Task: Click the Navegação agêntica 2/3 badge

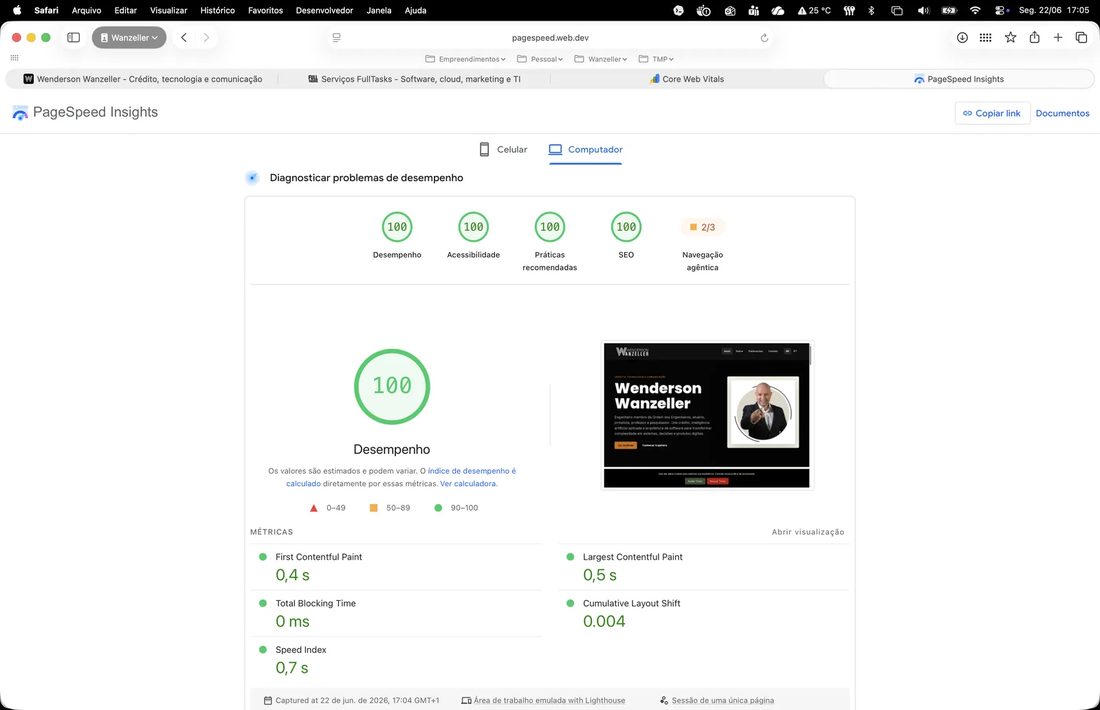Action: [702, 227]
